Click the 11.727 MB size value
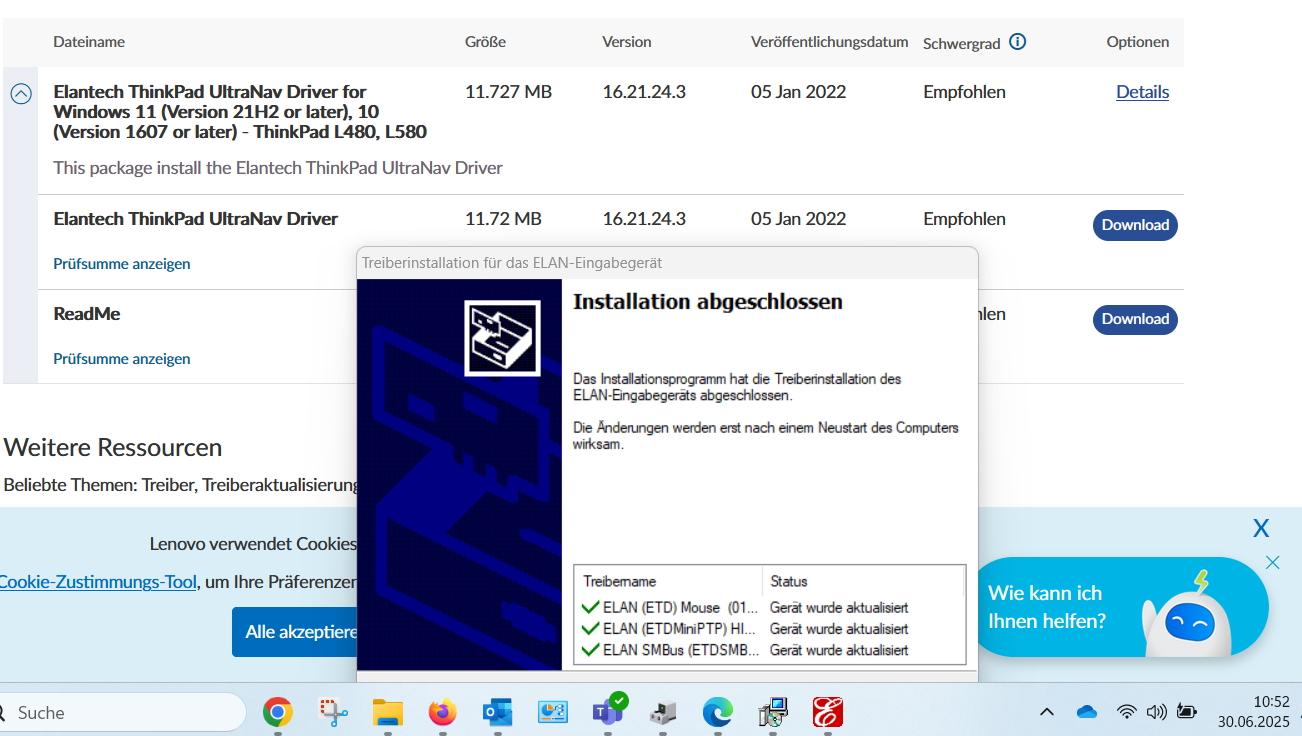 tap(508, 92)
